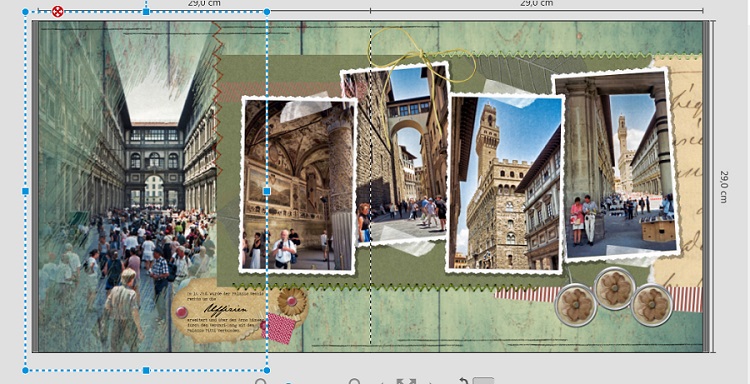The width and height of the screenshot is (750, 384).
Task: Click the top-right round corner selection handle
Action: tap(267, 11)
